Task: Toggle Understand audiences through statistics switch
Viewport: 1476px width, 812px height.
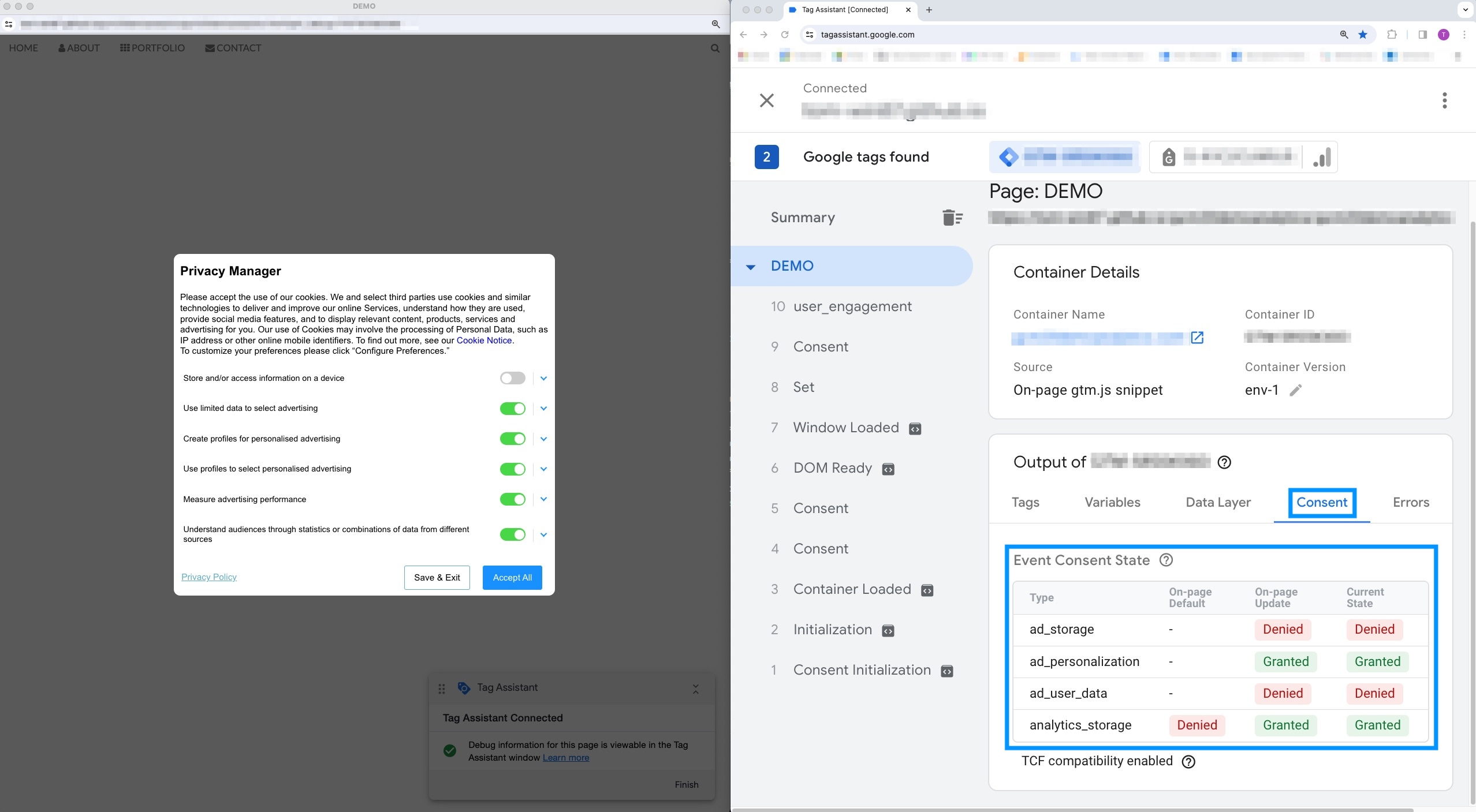Action: tap(513, 534)
